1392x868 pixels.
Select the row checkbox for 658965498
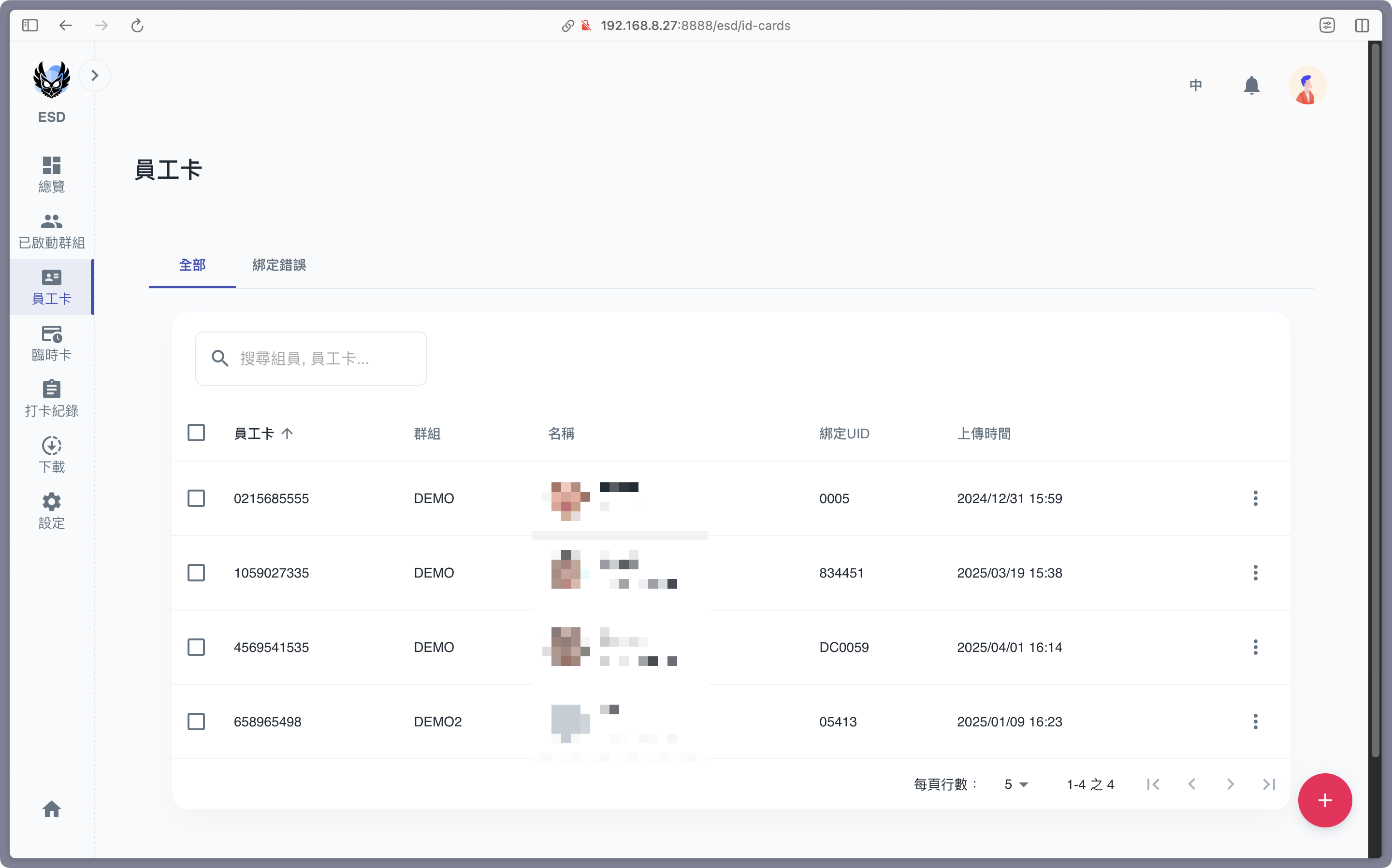[196, 722]
